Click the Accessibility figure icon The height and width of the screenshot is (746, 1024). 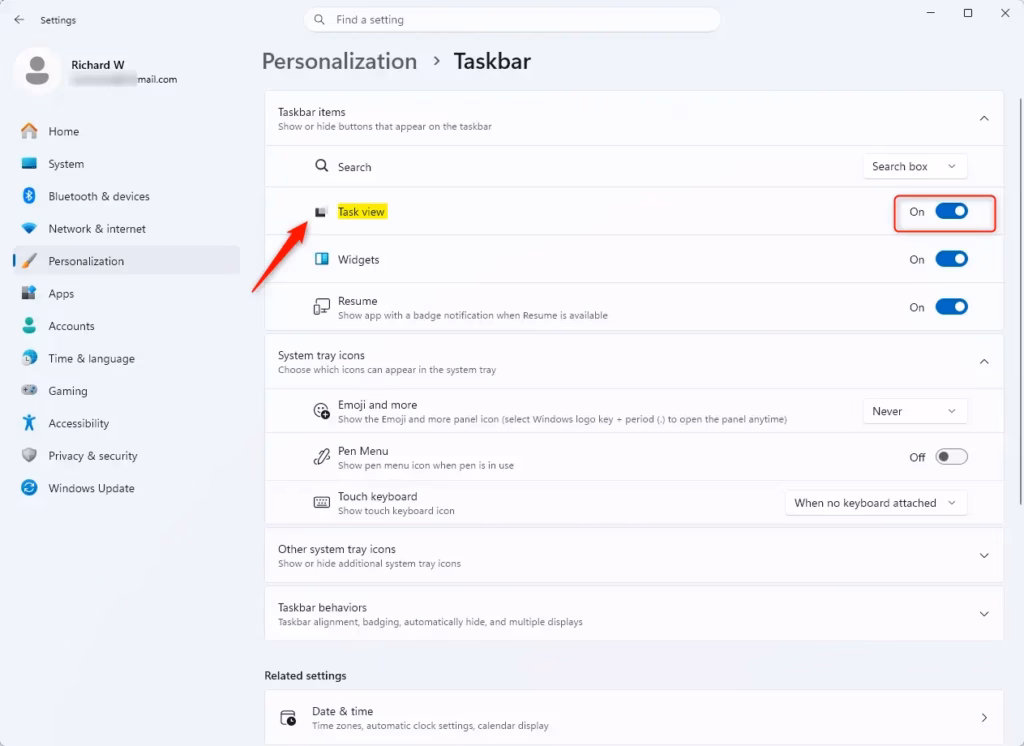[x=29, y=423]
